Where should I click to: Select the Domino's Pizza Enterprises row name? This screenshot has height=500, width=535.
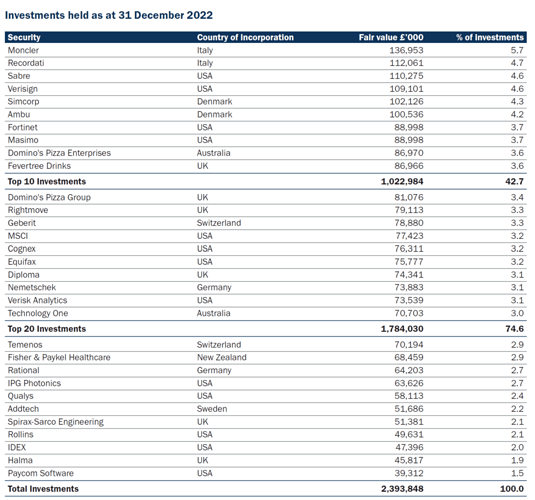pyautogui.click(x=59, y=153)
